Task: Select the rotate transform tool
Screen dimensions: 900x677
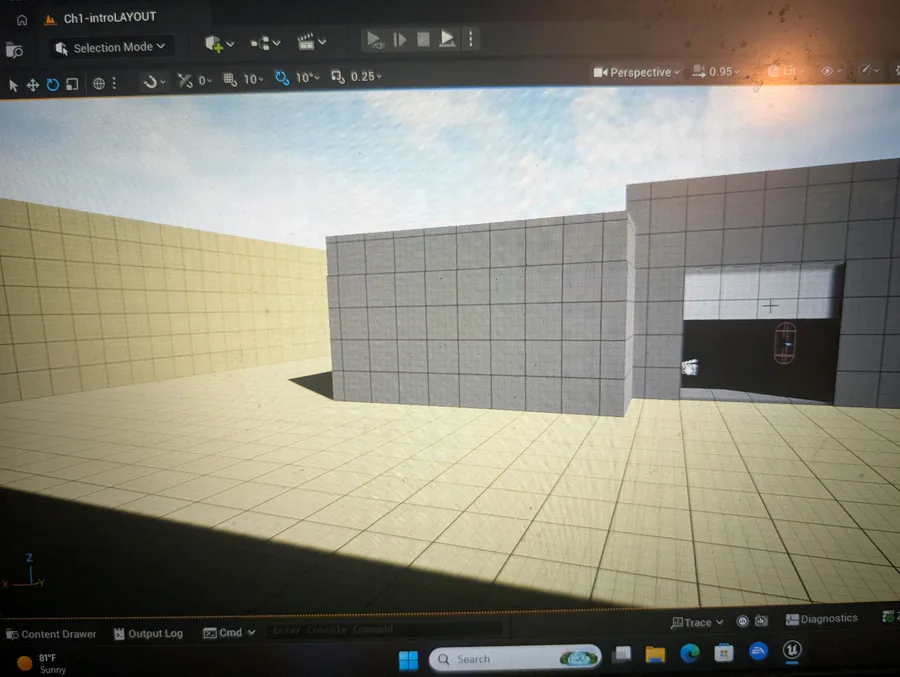Action: pyautogui.click(x=52, y=84)
